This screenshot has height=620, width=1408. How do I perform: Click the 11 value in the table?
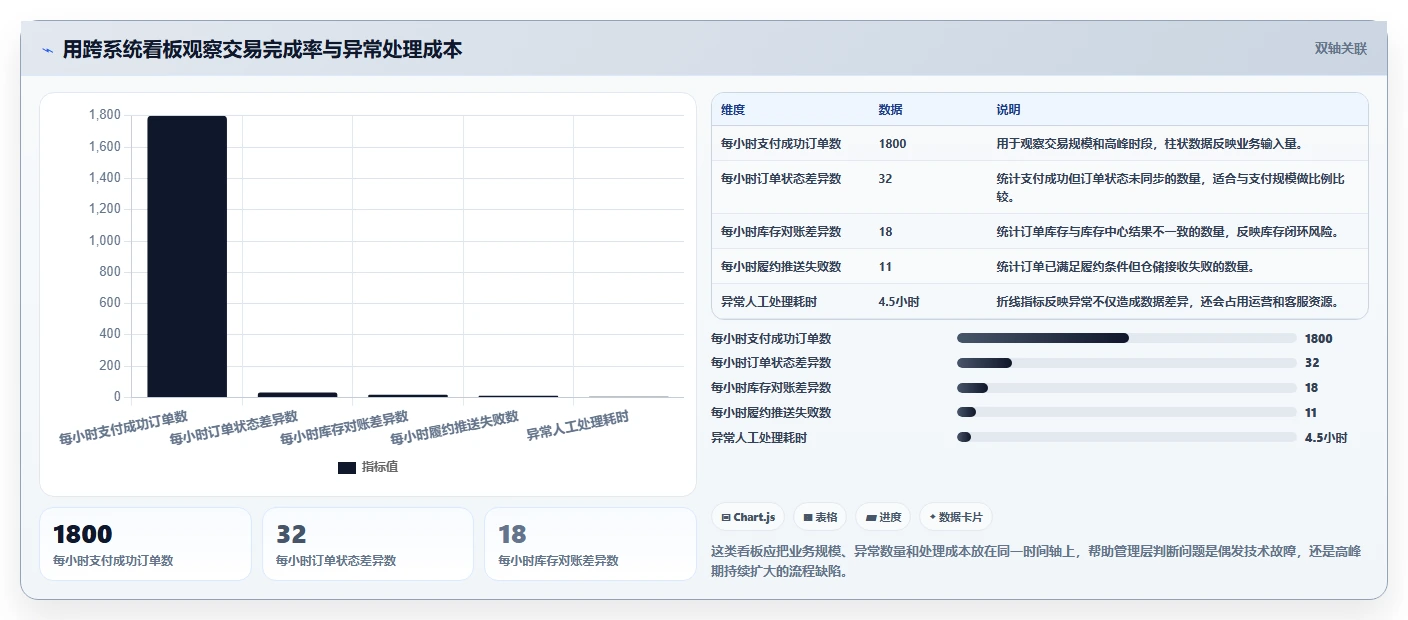click(885, 267)
